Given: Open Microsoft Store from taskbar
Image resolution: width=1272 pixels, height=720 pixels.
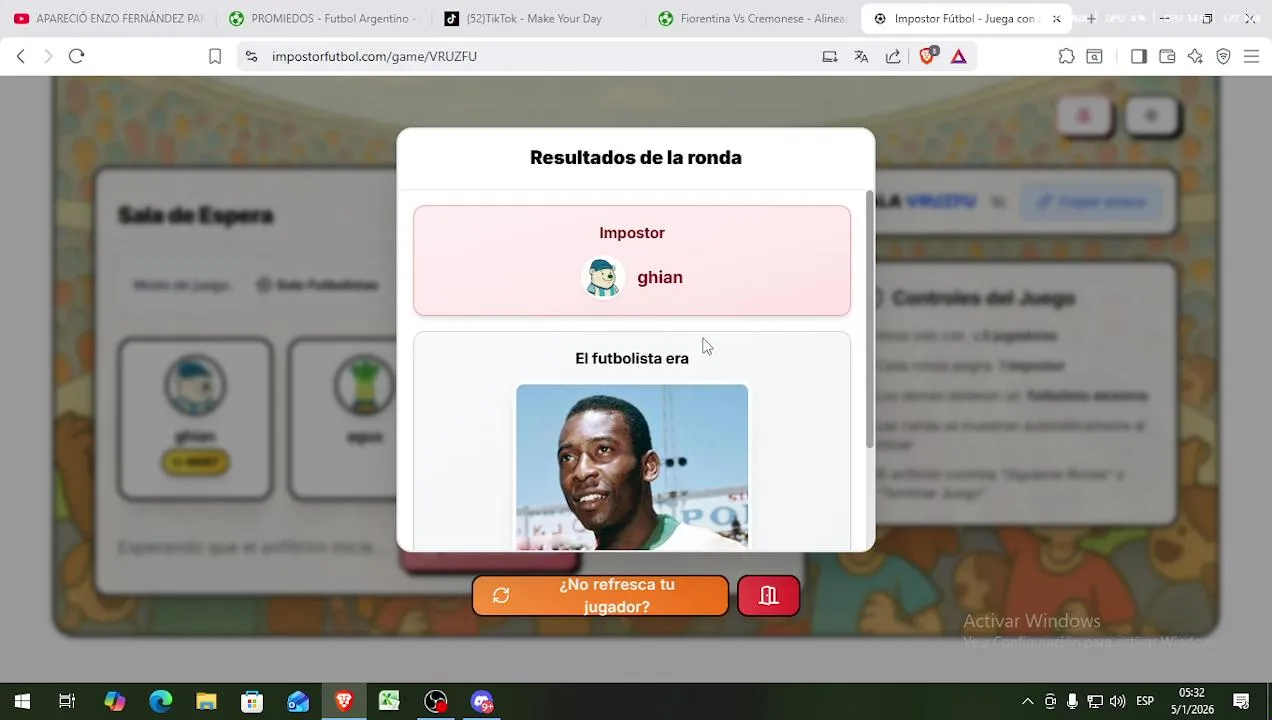Looking at the screenshot, I should (252, 702).
